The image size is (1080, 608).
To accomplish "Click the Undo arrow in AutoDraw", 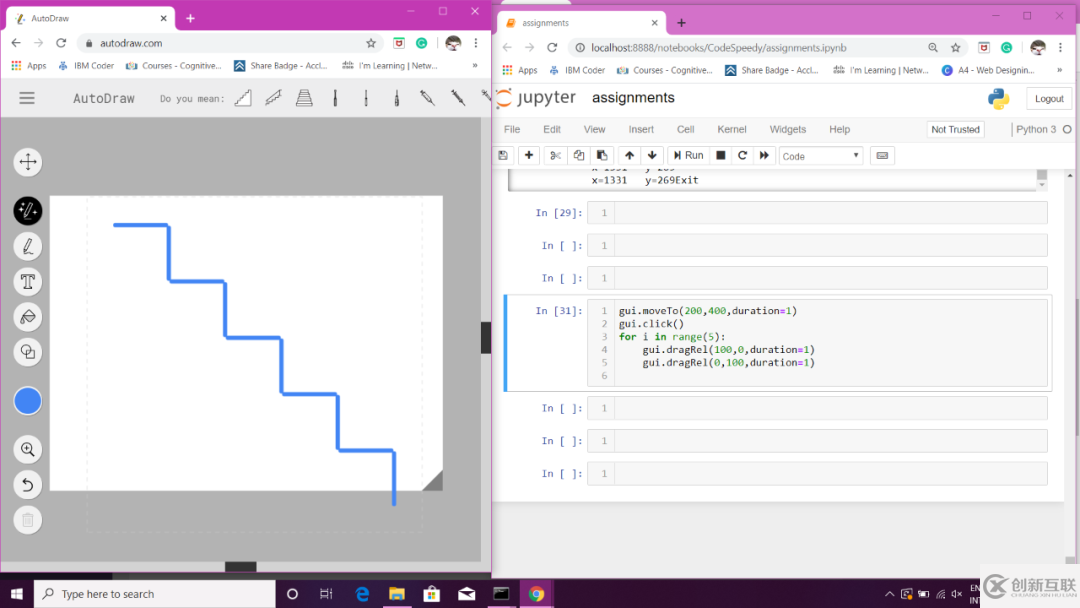I will (28, 485).
